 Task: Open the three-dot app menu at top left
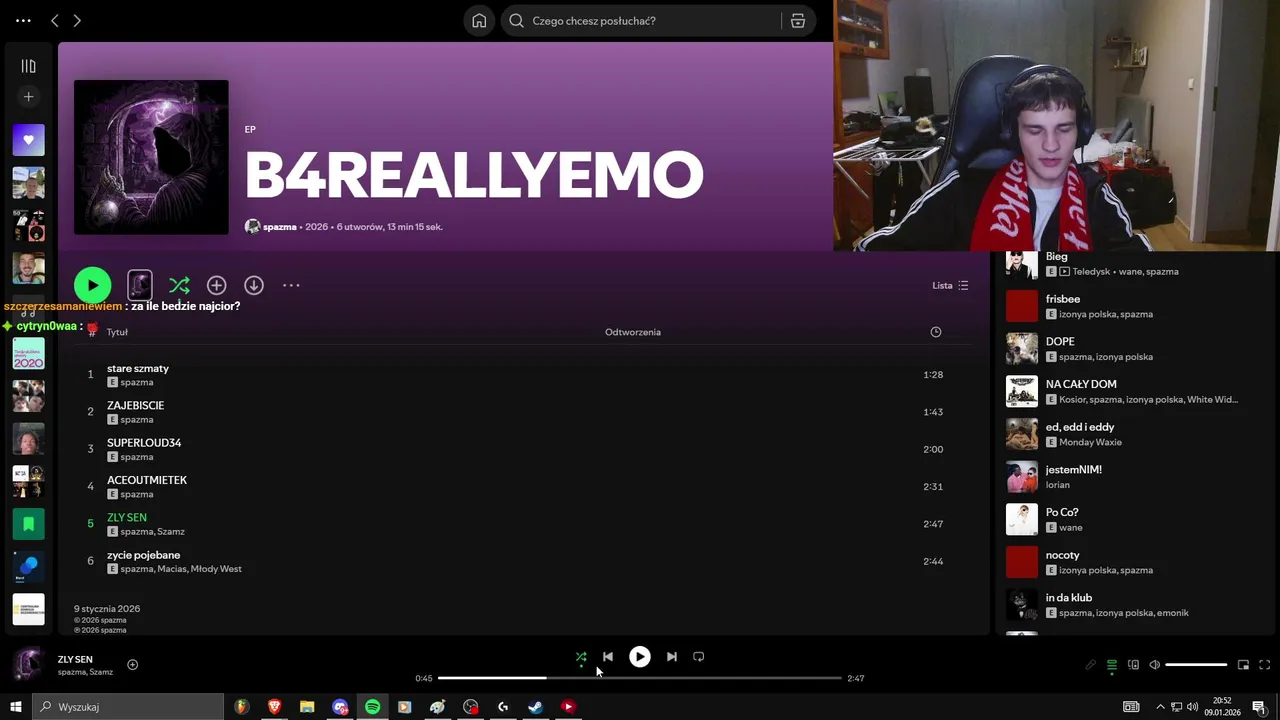[23, 21]
